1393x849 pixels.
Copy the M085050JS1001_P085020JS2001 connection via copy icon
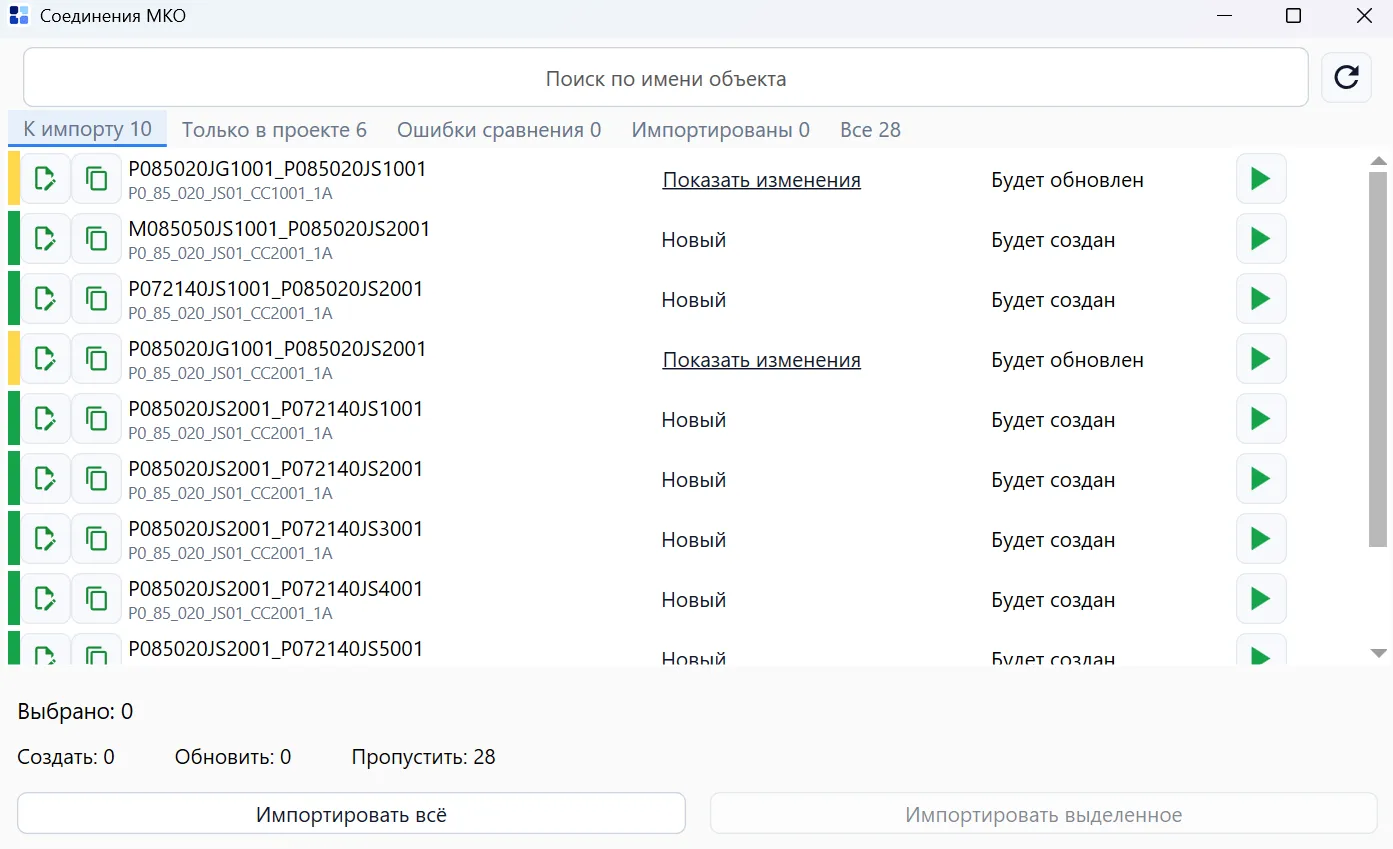(x=96, y=239)
